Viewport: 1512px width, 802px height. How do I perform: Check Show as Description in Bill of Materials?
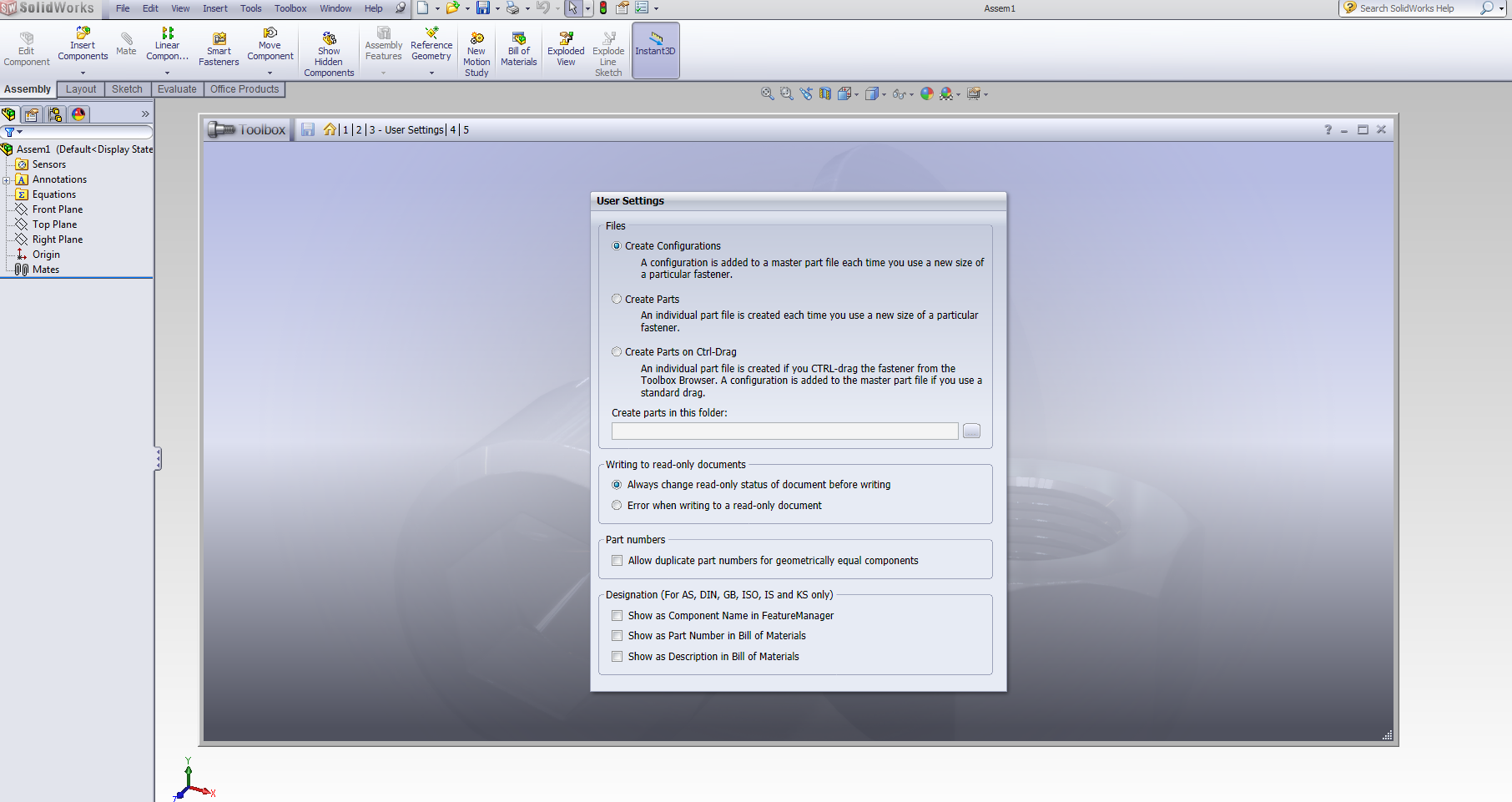pos(617,657)
